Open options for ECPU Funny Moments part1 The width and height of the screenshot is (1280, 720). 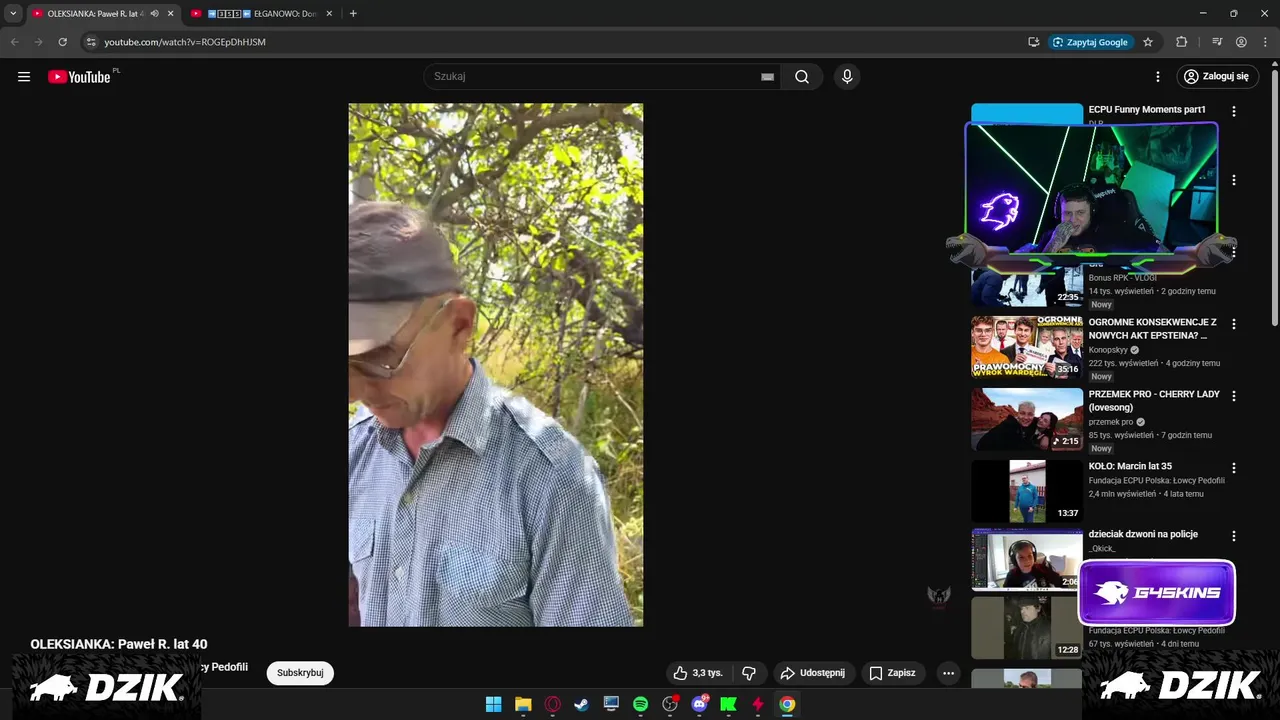[x=1234, y=112]
